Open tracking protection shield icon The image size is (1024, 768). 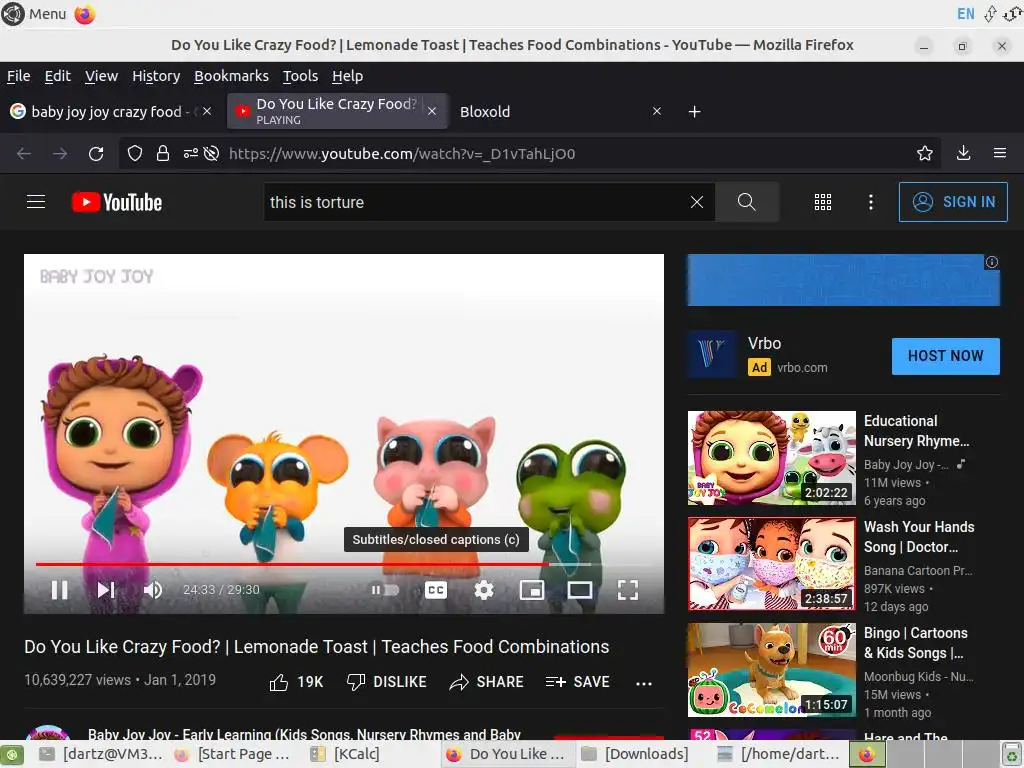tap(135, 153)
